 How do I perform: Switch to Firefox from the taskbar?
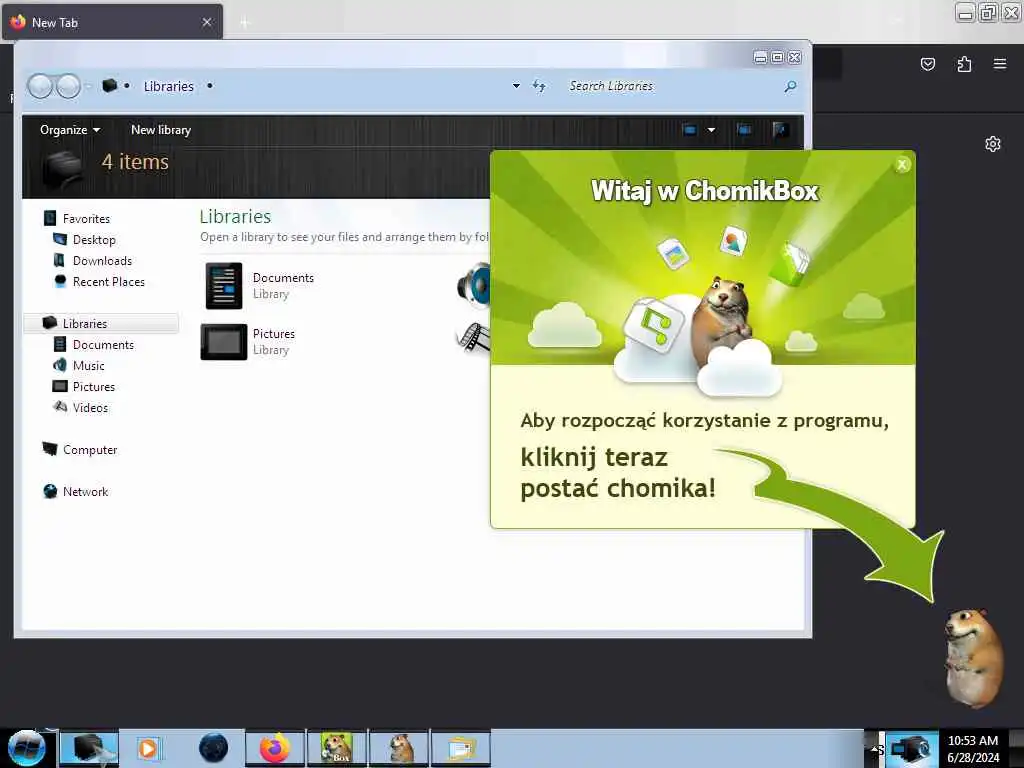(x=275, y=748)
